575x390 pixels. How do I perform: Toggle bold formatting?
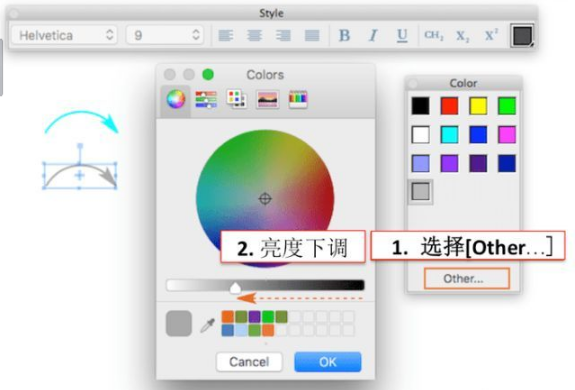[344, 36]
